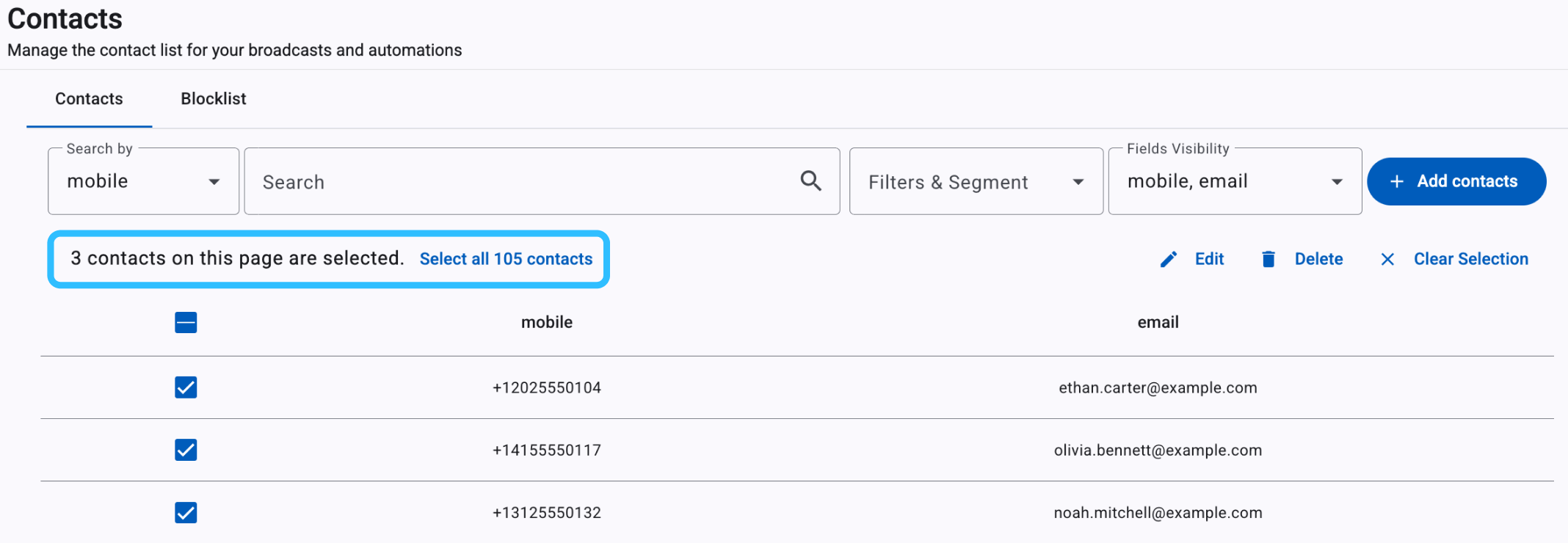Select the Contacts tab
This screenshot has width=1568, height=543.
click(x=89, y=99)
